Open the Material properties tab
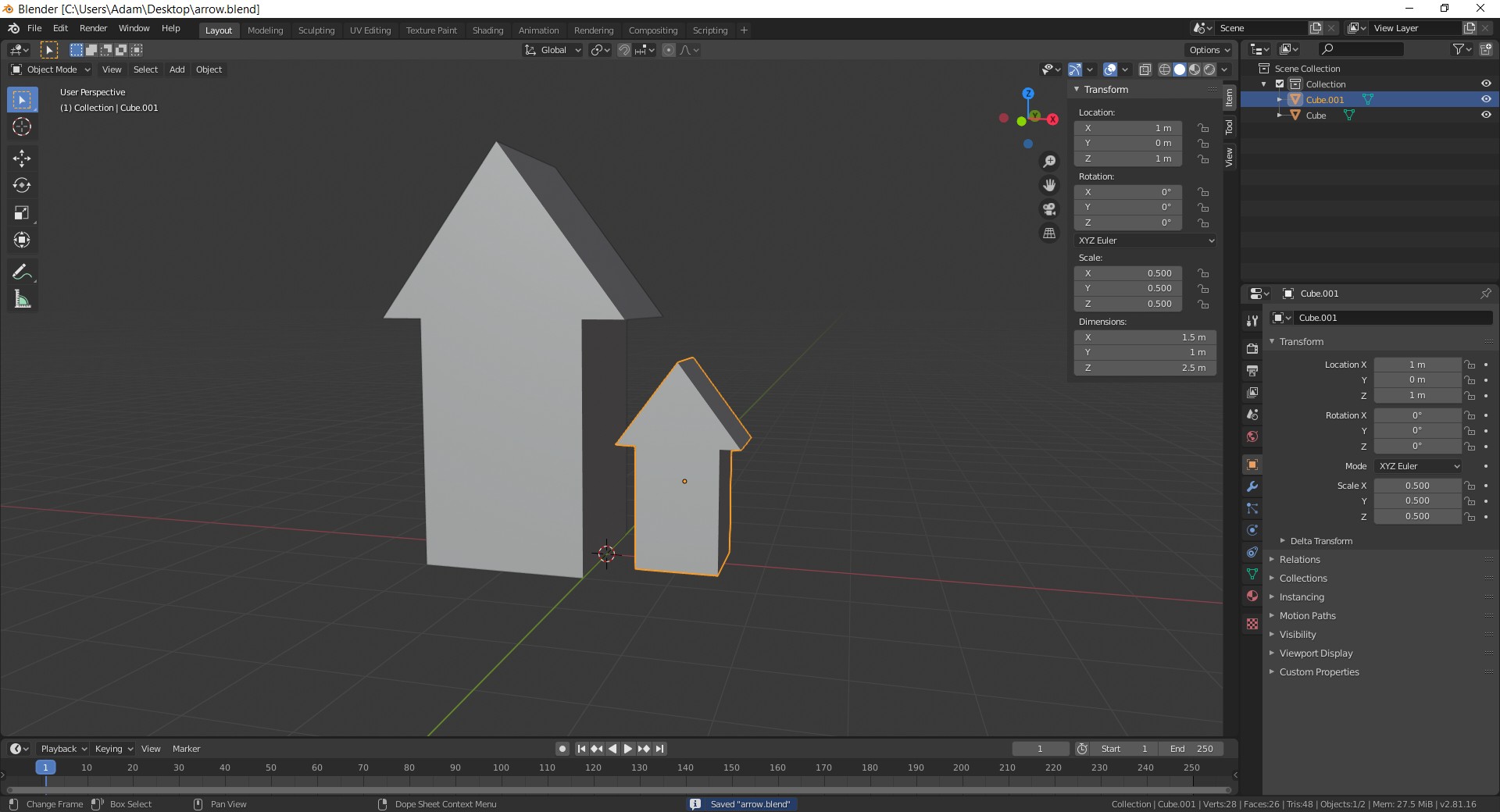1500x812 pixels. point(1252,596)
